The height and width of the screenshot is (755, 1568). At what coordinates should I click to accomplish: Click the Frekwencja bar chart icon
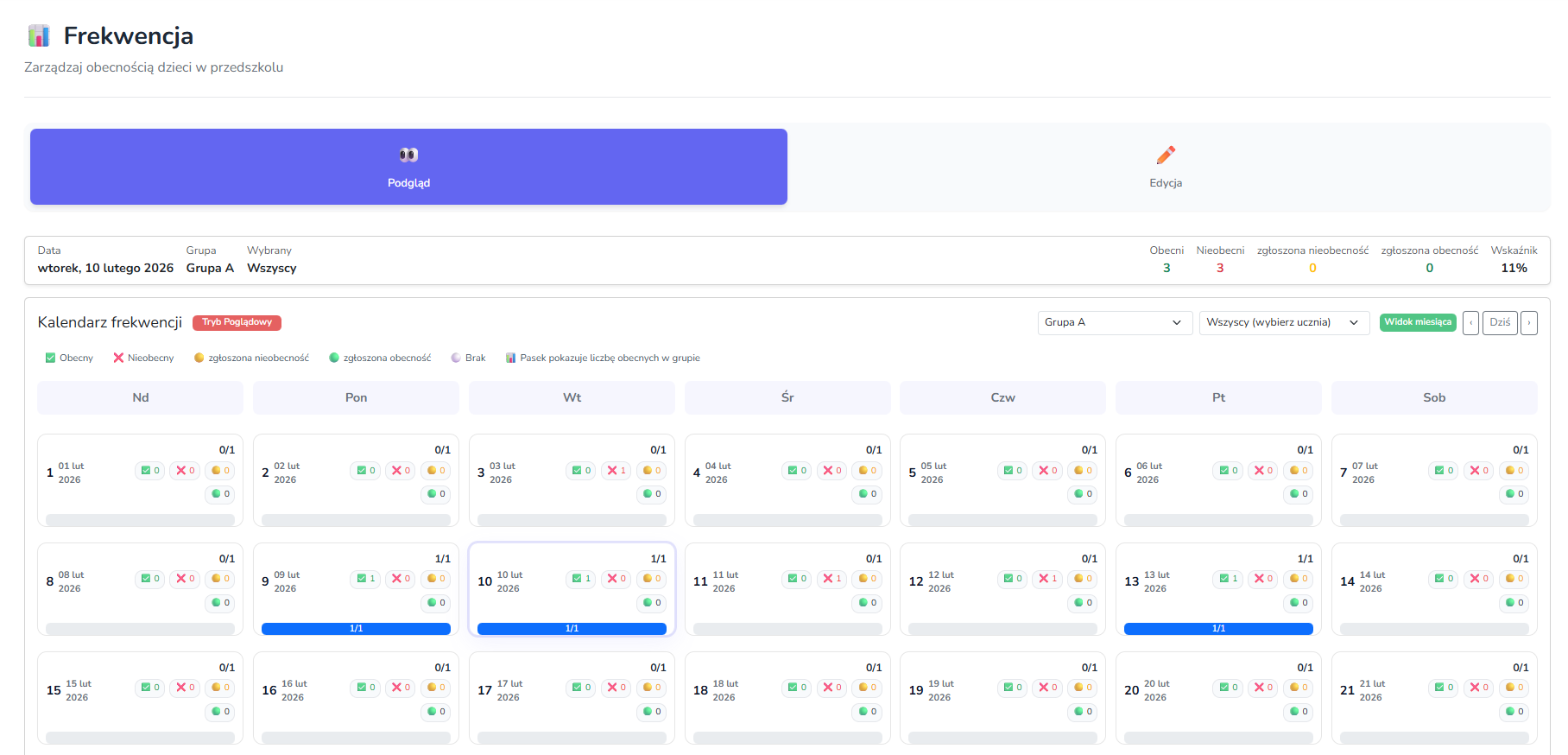point(39,35)
